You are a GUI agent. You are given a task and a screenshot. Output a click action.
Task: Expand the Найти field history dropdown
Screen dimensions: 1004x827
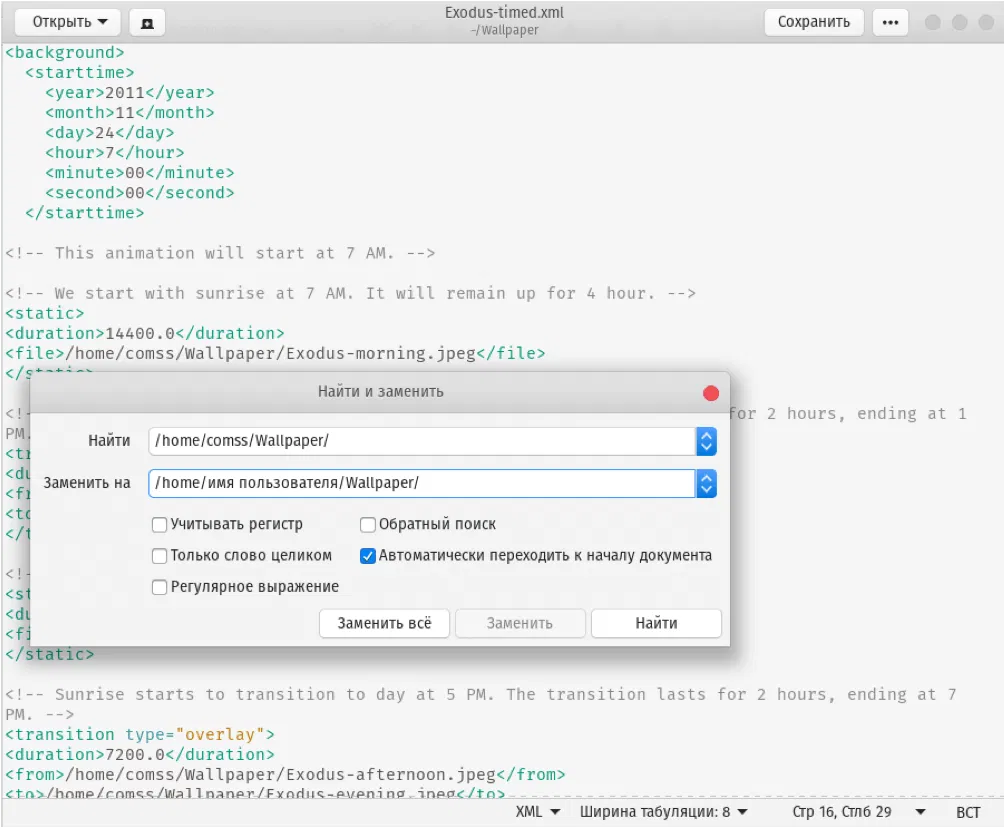pyautogui.click(x=706, y=441)
